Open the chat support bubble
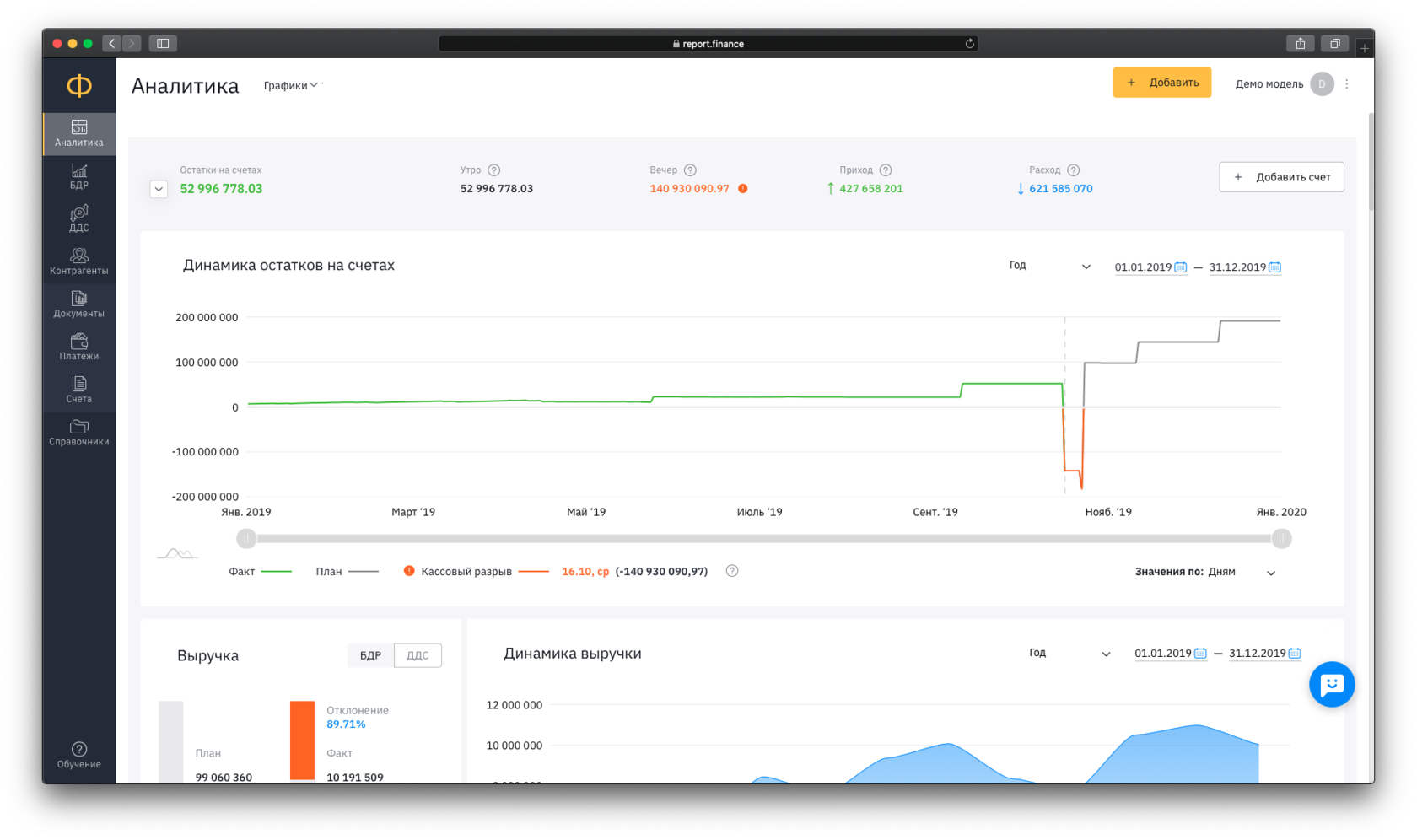This screenshot has width=1417, height=840. coord(1332,684)
